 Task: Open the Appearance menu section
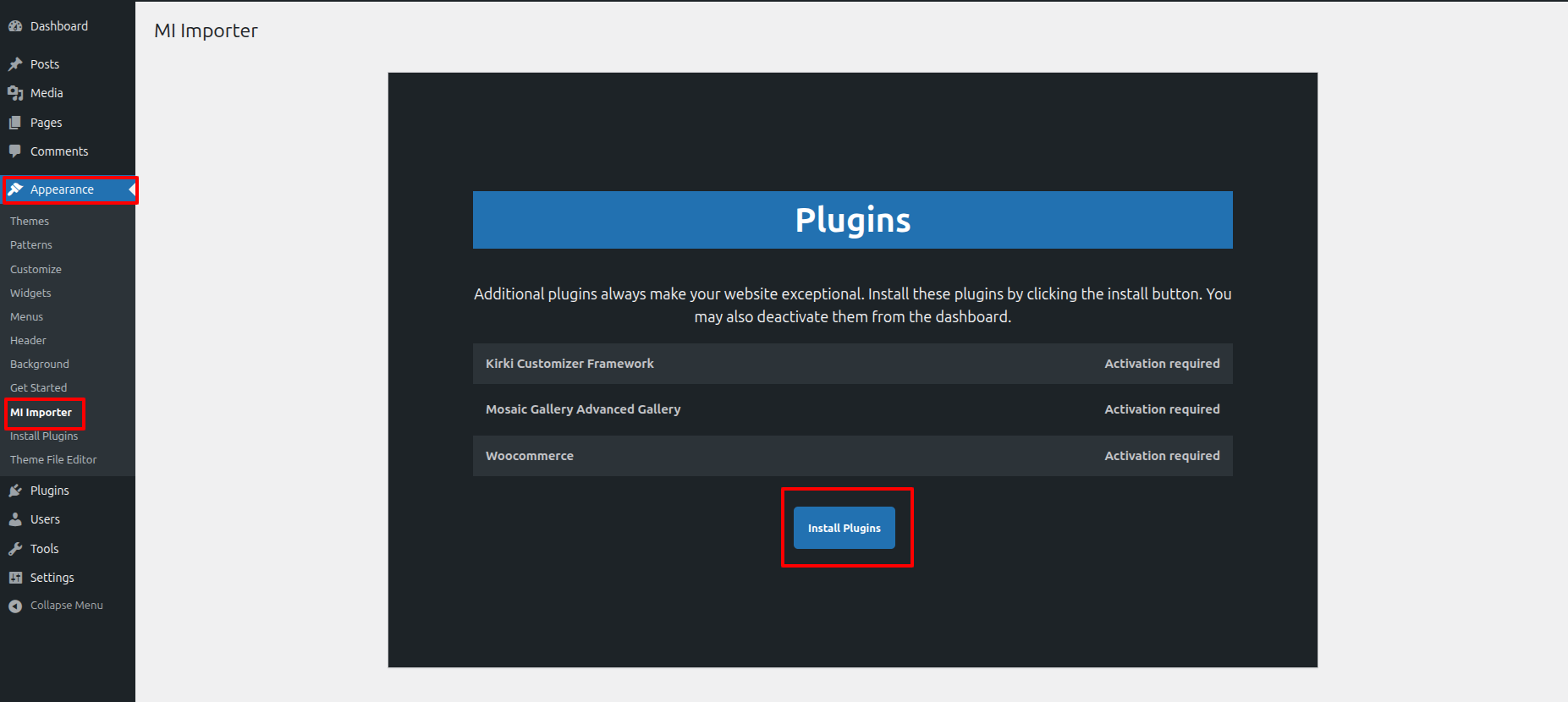tap(62, 189)
